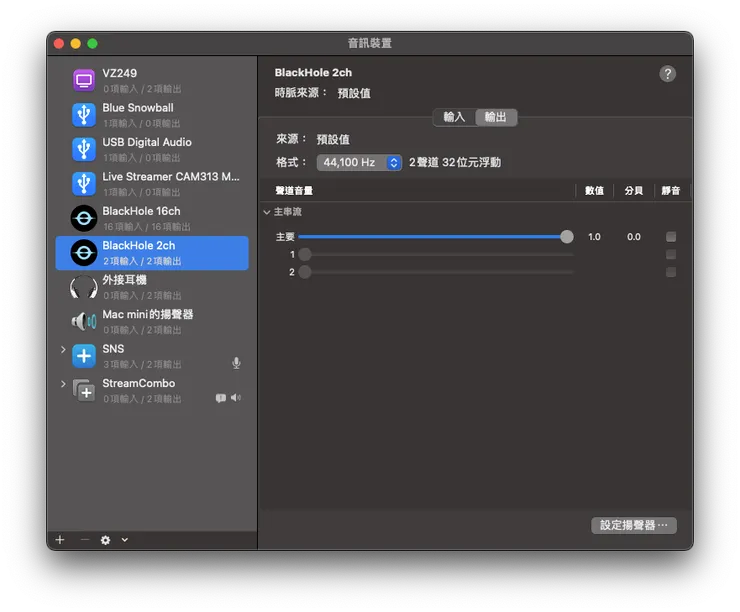Switch to the 輸出 tab

496,117
